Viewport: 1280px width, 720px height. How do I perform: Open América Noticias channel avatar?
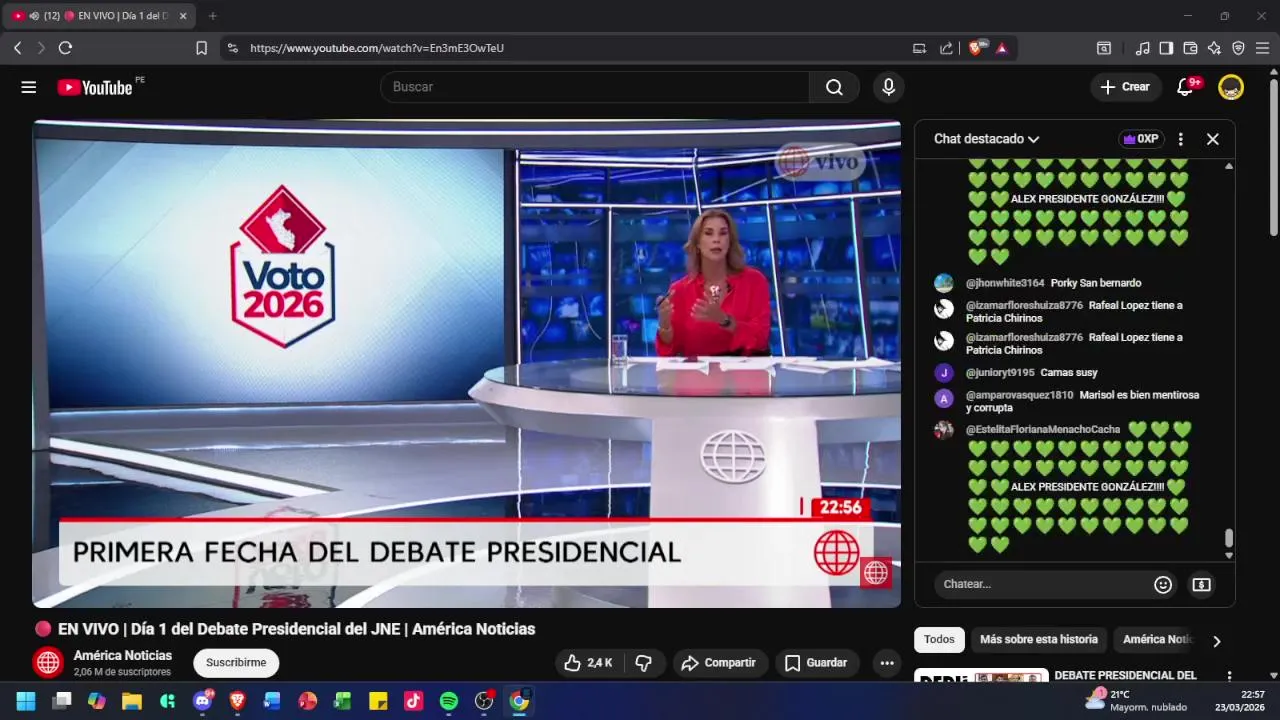[x=48, y=663]
